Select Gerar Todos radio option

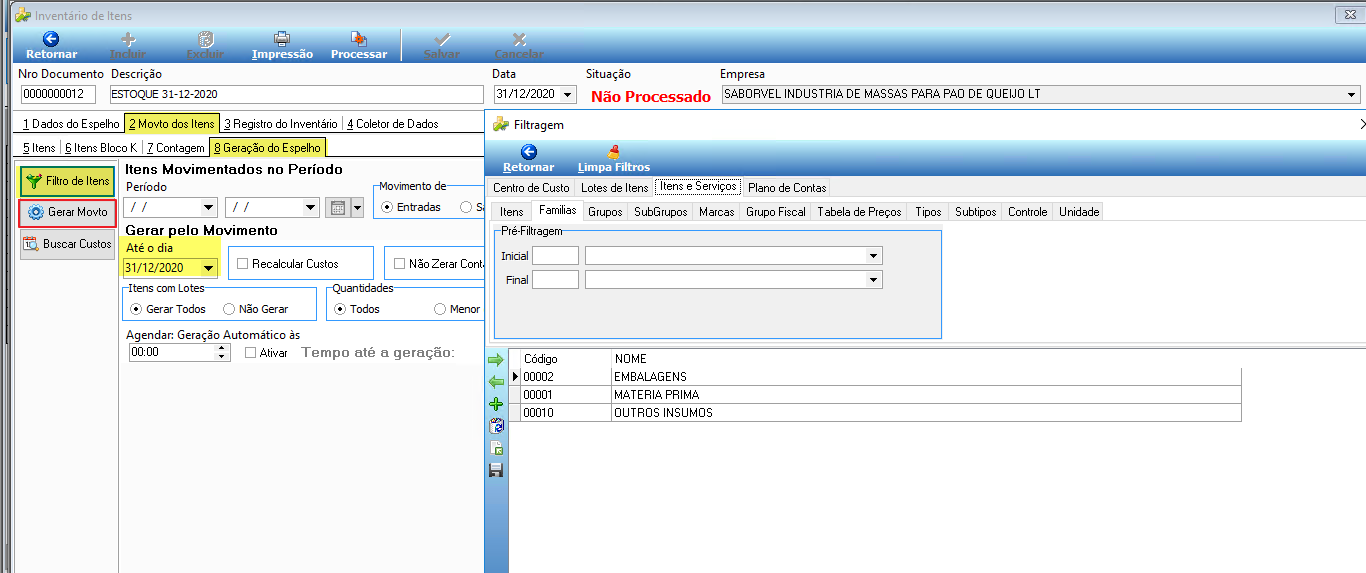(136, 309)
